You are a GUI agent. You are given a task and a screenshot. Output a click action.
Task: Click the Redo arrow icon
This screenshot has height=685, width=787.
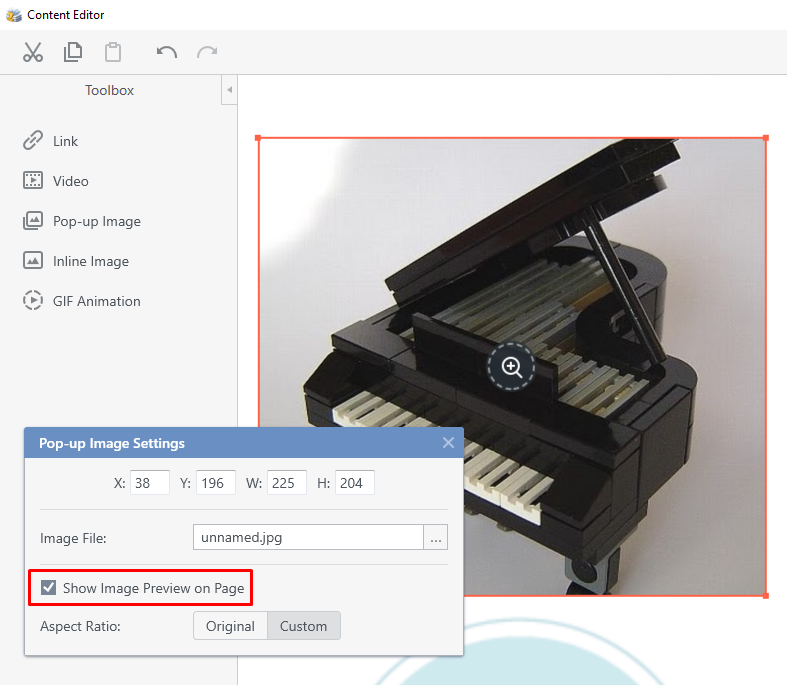pos(207,52)
